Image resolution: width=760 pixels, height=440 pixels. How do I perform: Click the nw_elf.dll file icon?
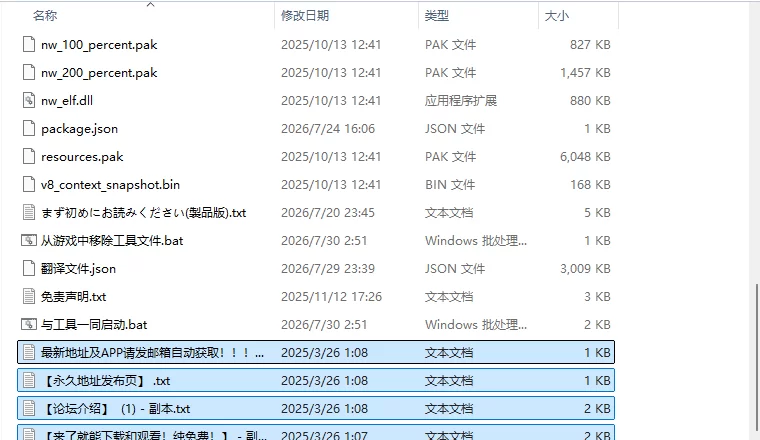[x=29, y=101]
